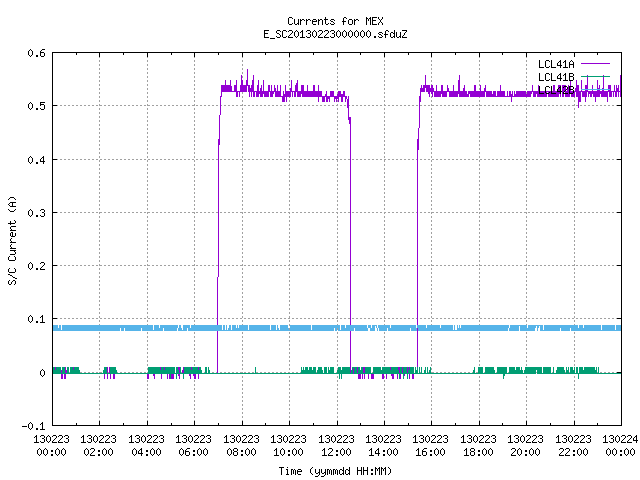The width and height of the screenshot is (640, 480).
Task: Click the x-axis tick label 130223 10:00
Action: click(x=288, y=446)
